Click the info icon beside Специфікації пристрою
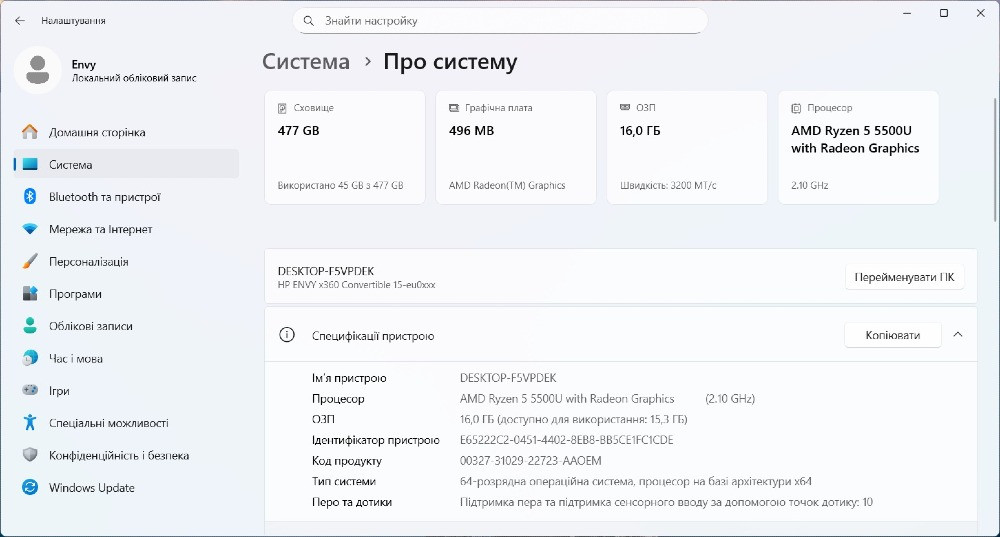The image size is (1000, 537). tap(287, 335)
